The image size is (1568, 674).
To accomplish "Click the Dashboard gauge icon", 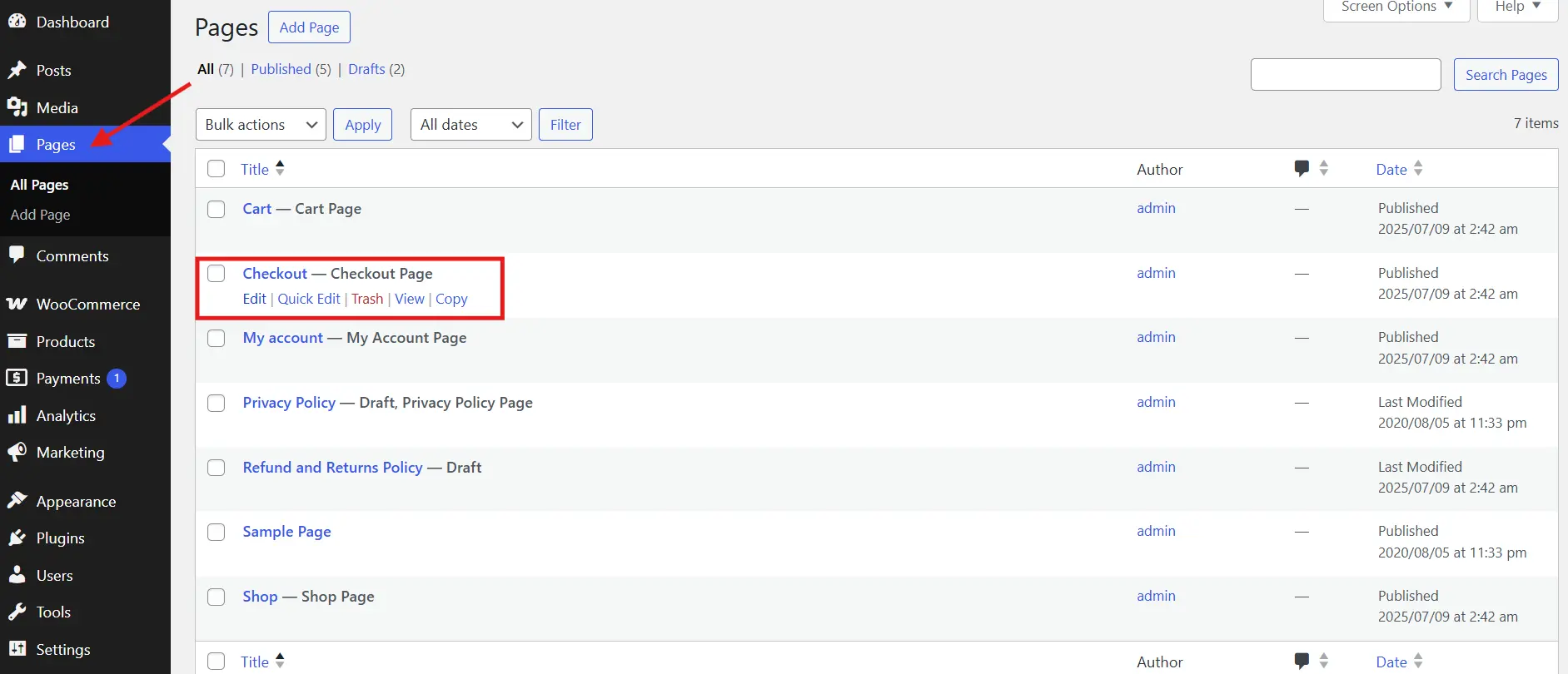I will coord(17,22).
